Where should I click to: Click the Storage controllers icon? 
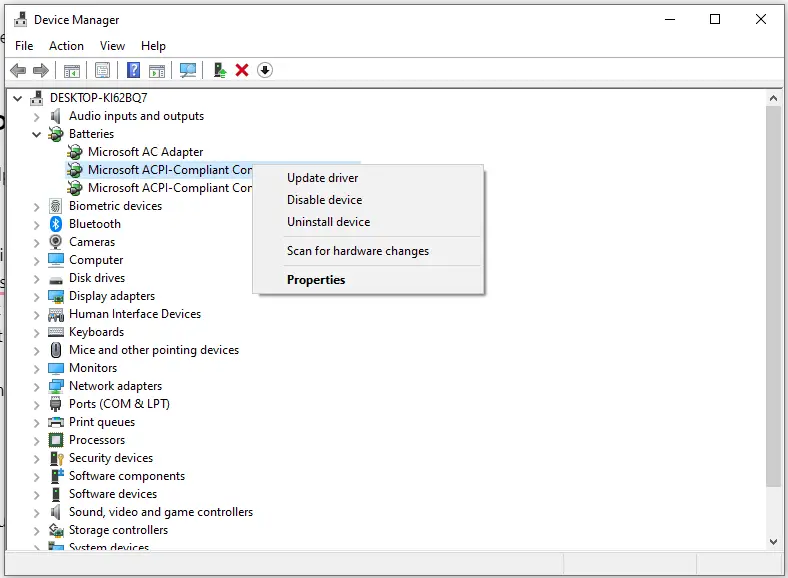tap(56, 530)
